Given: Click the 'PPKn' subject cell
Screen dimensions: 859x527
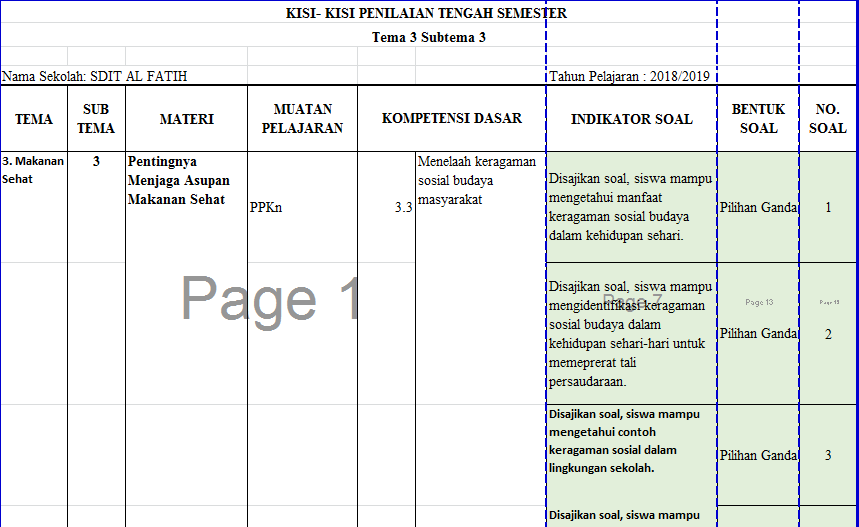Looking at the screenshot, I should click(x=302, y=207).
